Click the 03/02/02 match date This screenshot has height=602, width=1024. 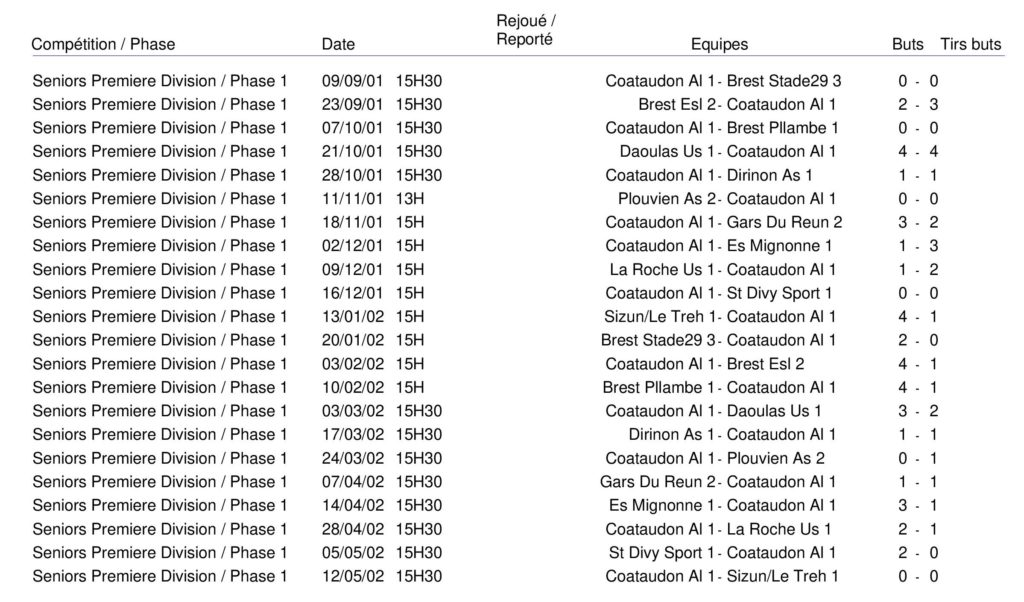352,364
